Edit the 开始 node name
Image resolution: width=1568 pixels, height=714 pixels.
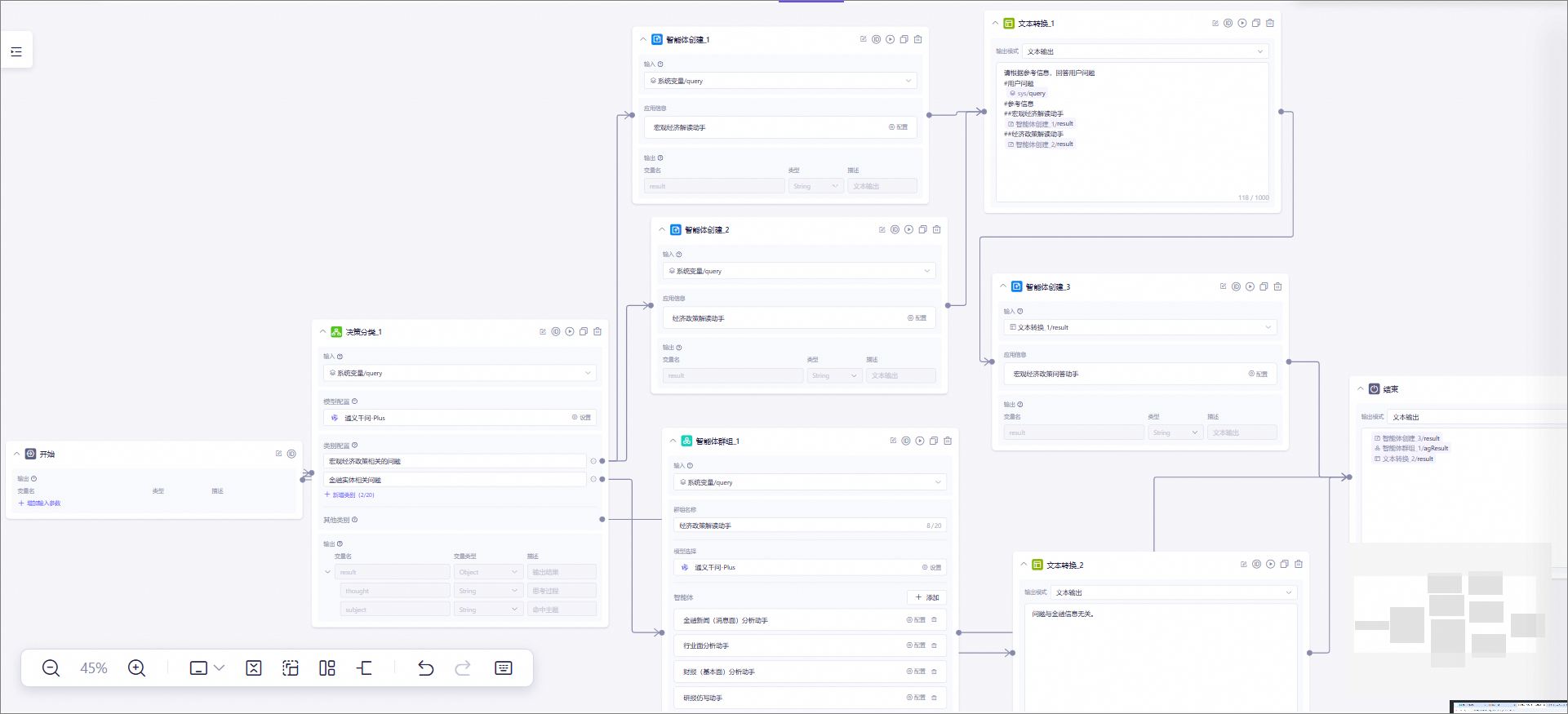click(278, 454)
